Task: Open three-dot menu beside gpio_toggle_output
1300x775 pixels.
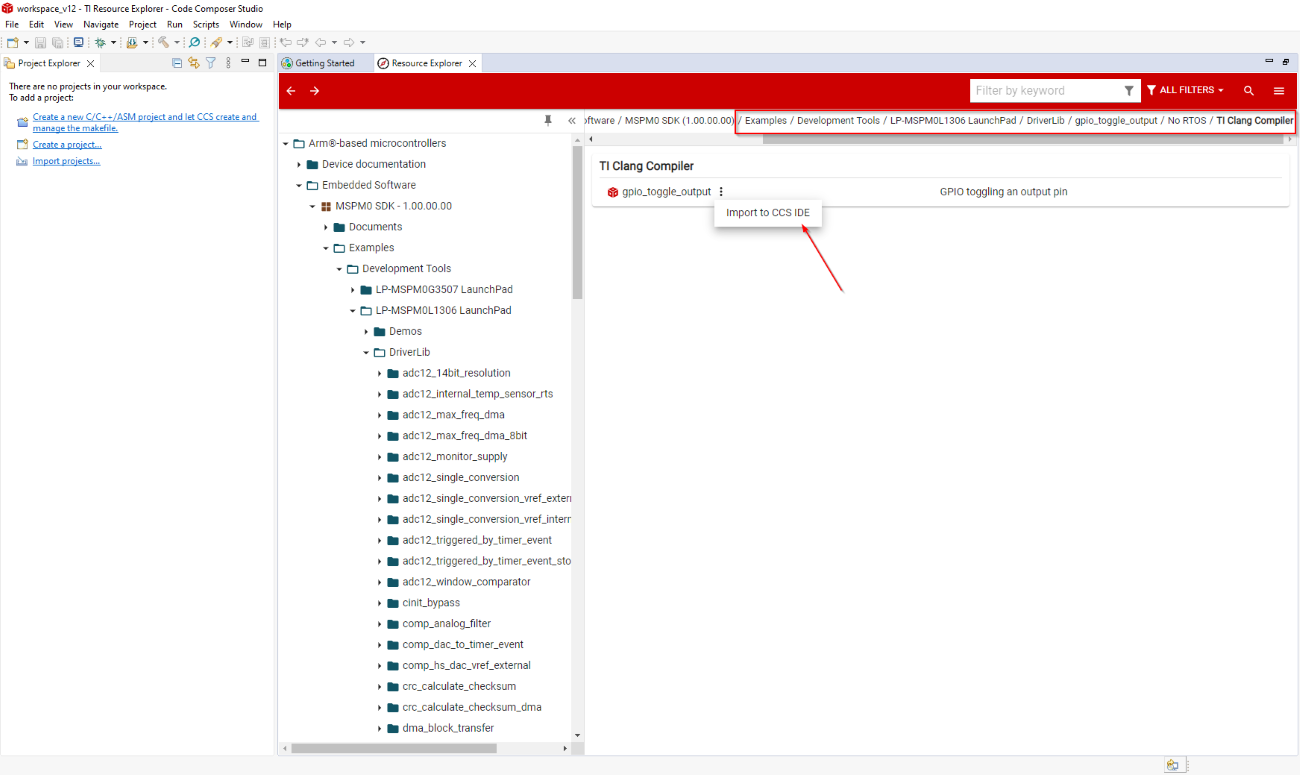Action: click(721, 192)
